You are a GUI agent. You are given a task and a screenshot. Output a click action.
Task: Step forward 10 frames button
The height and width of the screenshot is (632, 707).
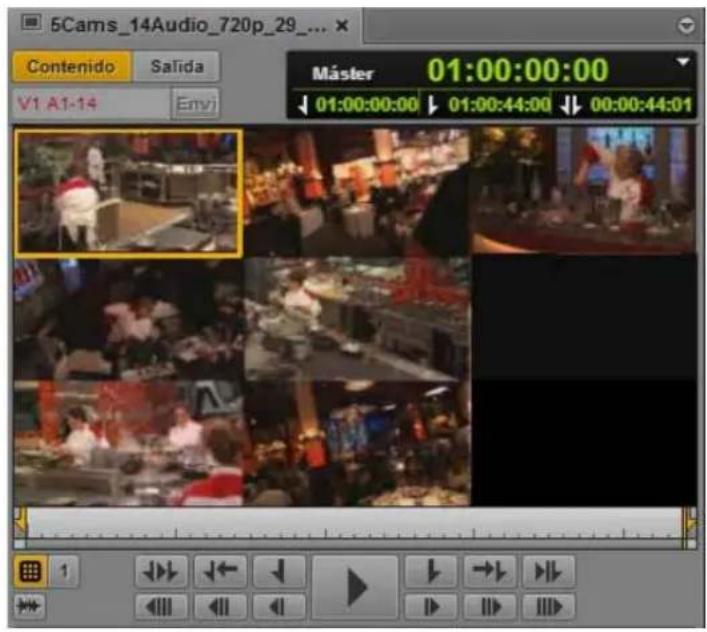[x=548, y=606]
